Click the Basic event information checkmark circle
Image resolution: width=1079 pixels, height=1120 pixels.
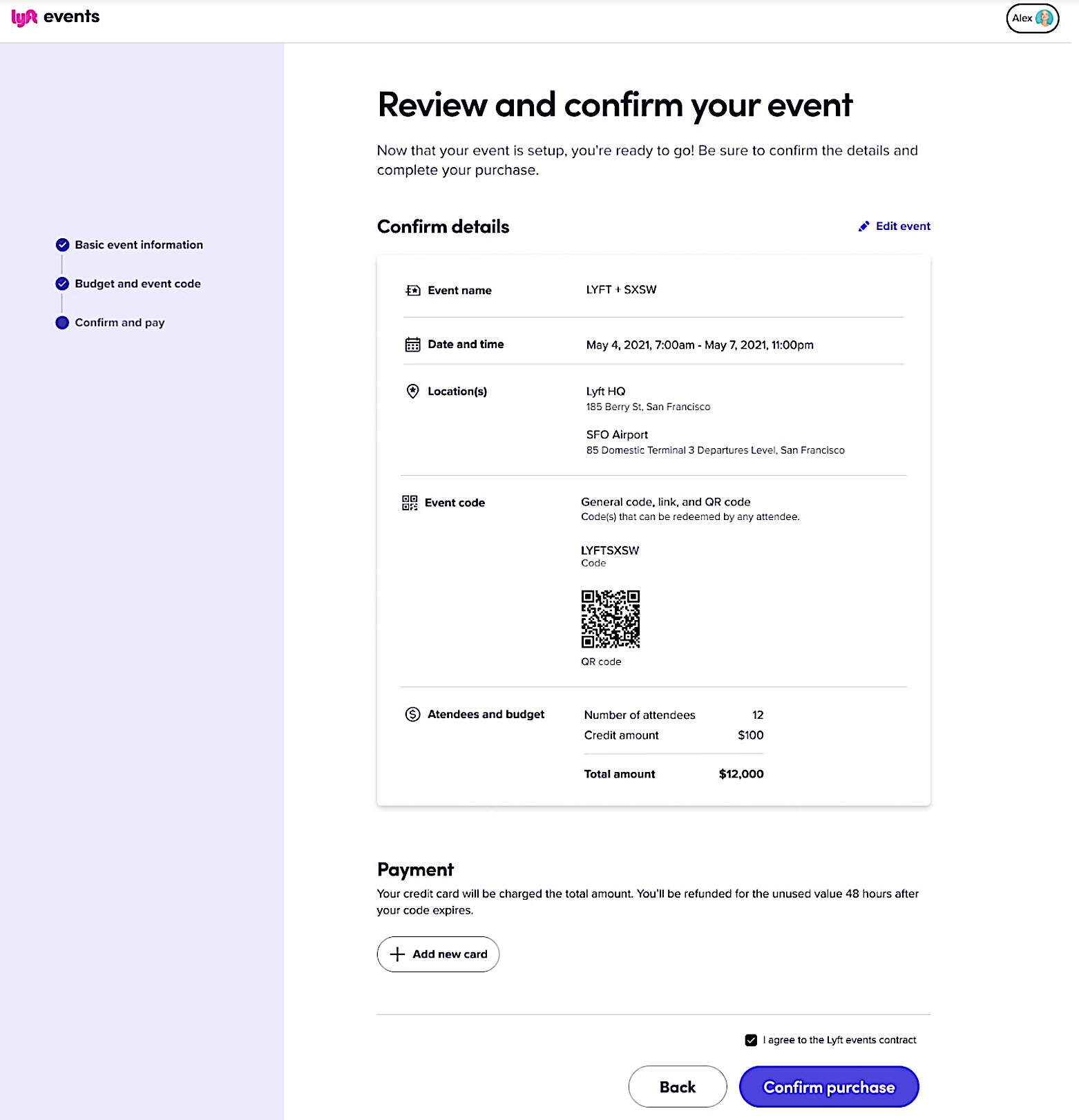[62, 245]
